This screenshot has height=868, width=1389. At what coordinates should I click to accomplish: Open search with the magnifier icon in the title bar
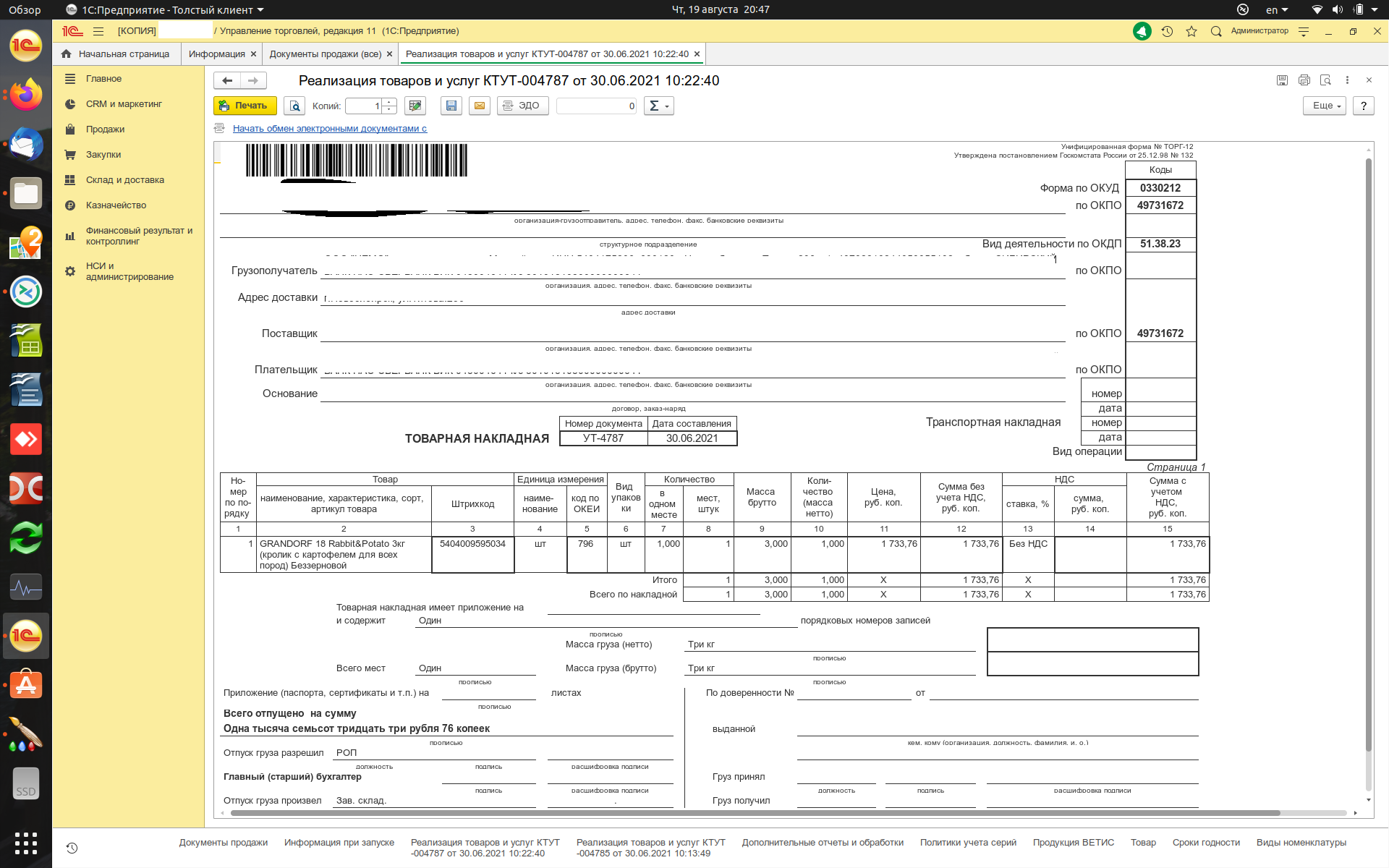pos(1216,31)
